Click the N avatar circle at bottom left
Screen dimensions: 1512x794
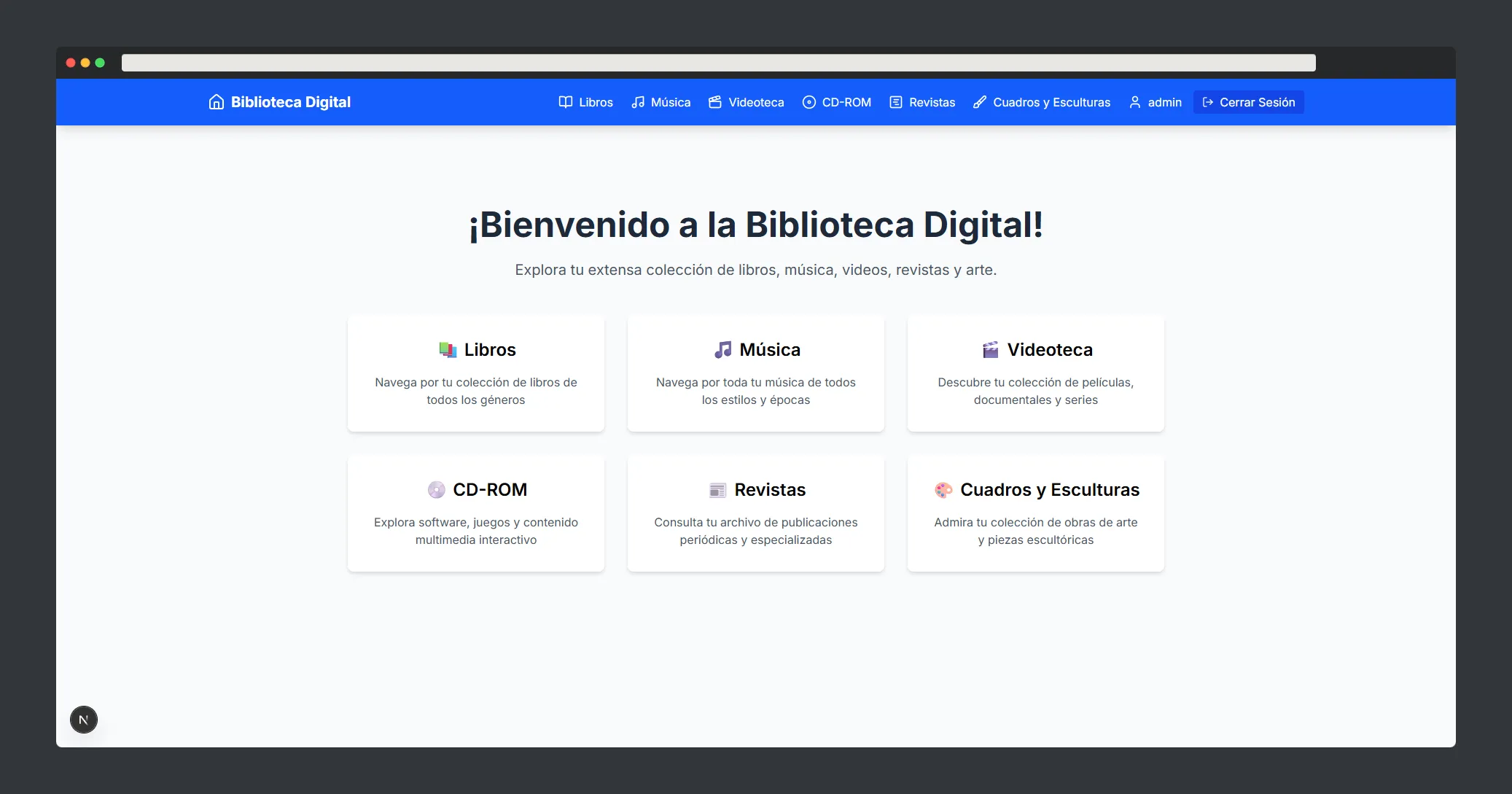[x=84, y=719]
